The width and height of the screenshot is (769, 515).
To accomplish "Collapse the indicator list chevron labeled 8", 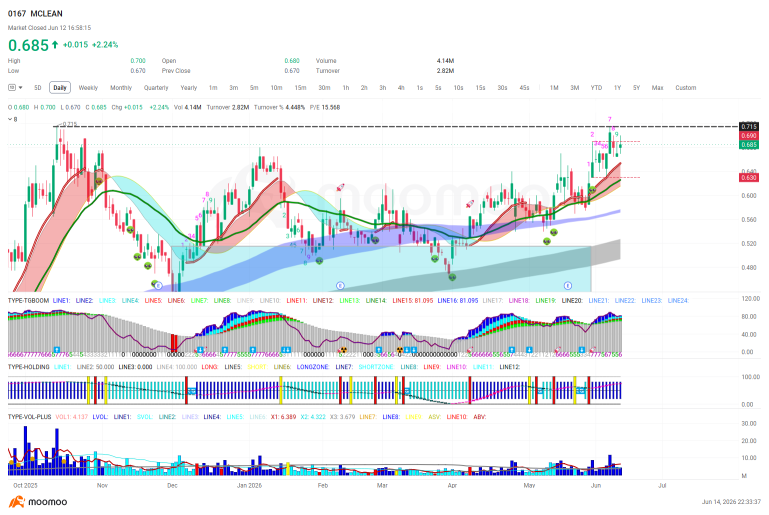I will (x=10, y=119).
